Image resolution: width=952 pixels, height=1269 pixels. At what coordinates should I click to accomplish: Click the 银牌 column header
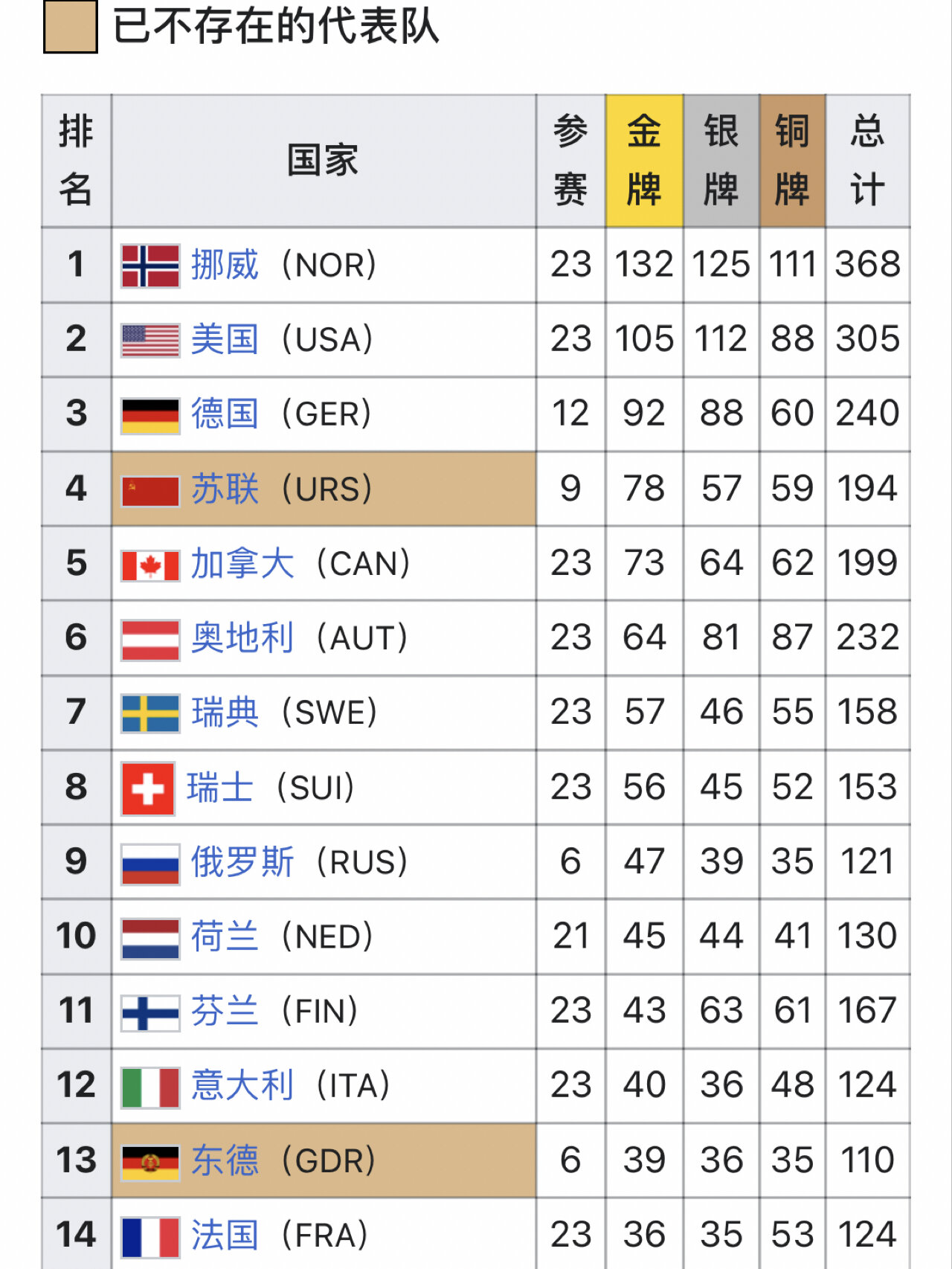pyautogui.click(x=721, y=161)
